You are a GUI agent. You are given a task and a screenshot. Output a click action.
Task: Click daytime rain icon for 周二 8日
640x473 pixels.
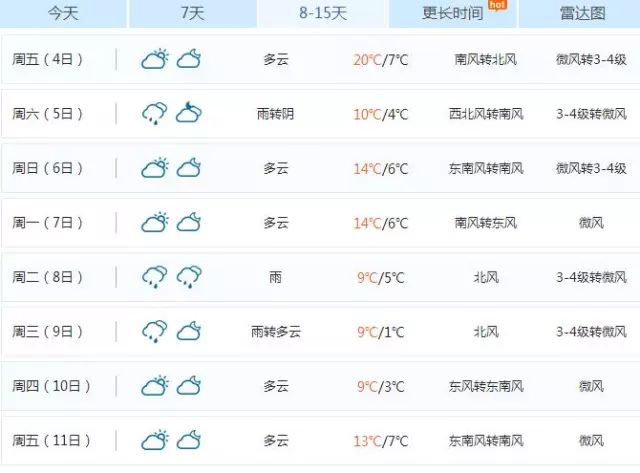[155, 277]
